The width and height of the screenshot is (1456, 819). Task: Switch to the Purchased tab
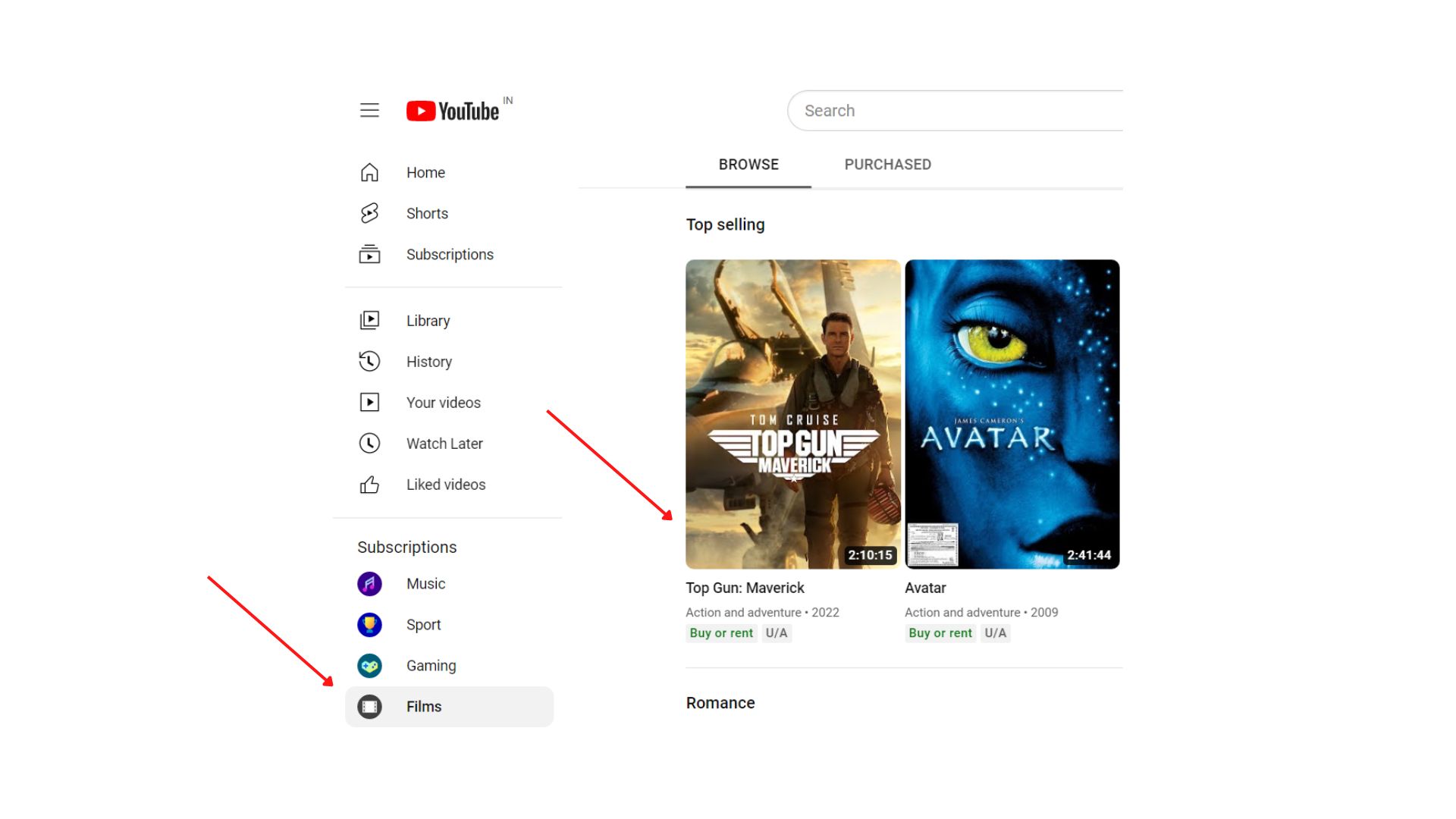point(888,164)
